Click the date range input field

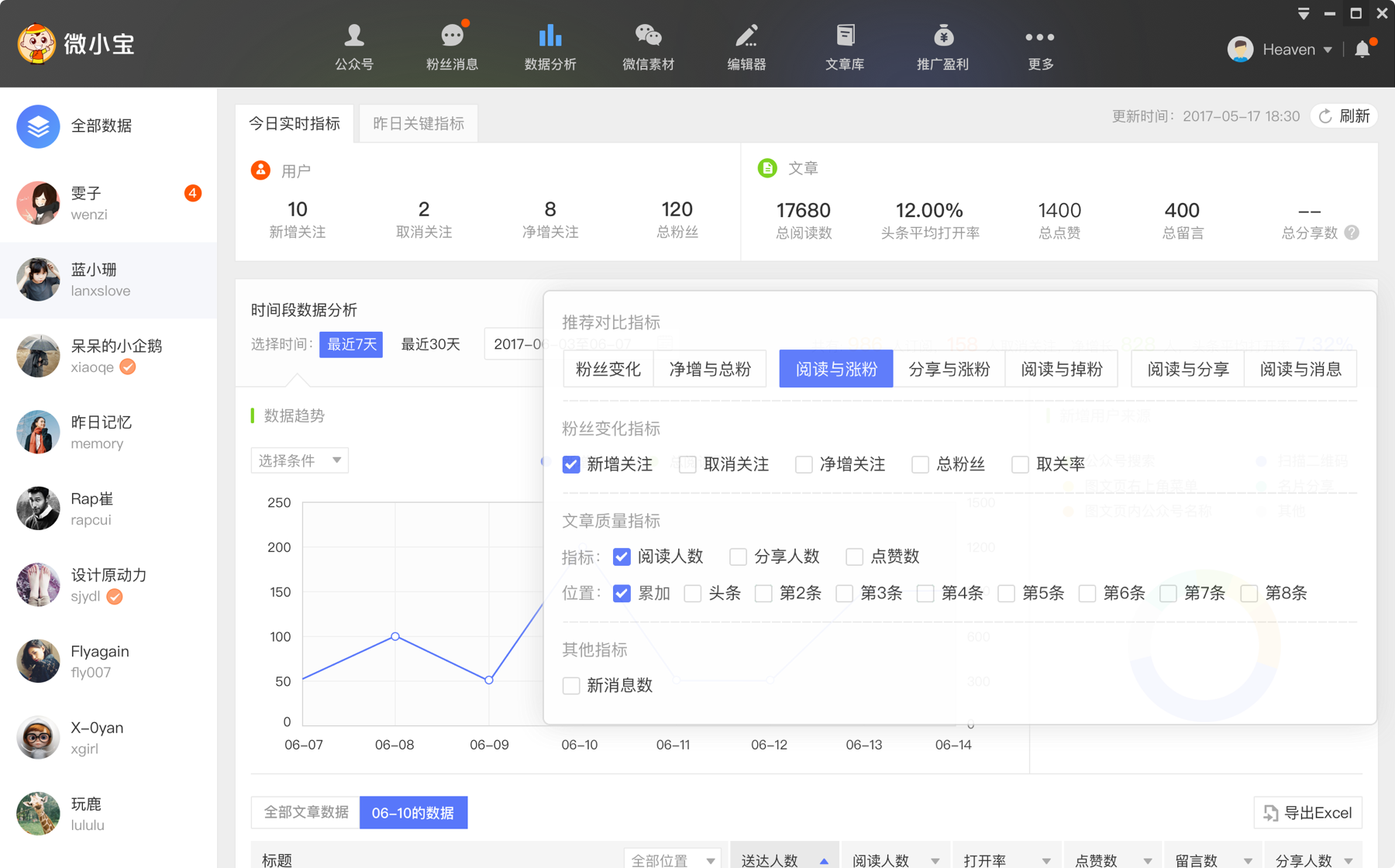(x=515, y=344)
